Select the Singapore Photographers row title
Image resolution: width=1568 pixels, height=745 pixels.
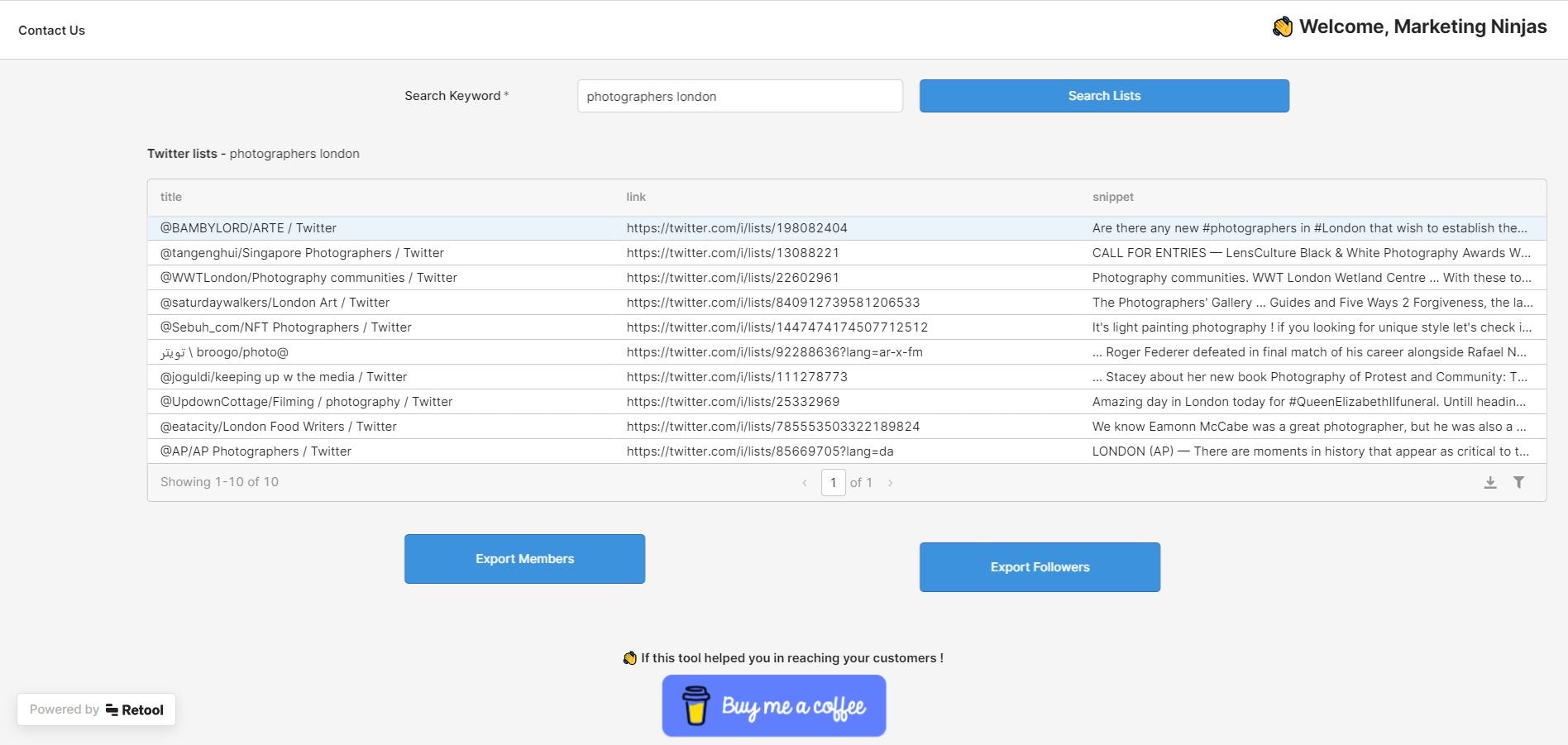[302, 253]
